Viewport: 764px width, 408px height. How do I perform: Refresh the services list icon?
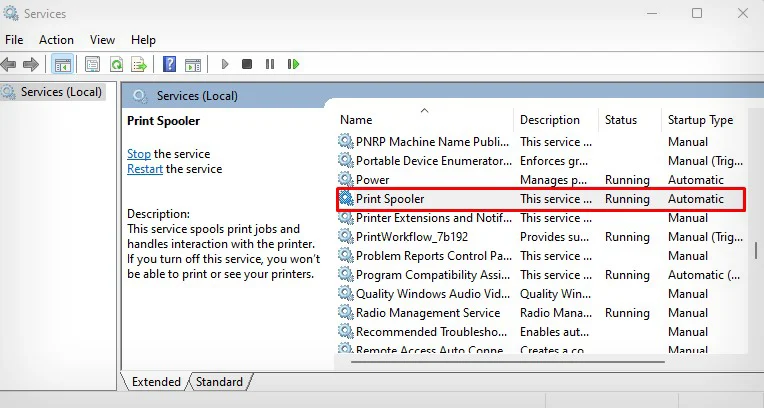tap(116, 64)
